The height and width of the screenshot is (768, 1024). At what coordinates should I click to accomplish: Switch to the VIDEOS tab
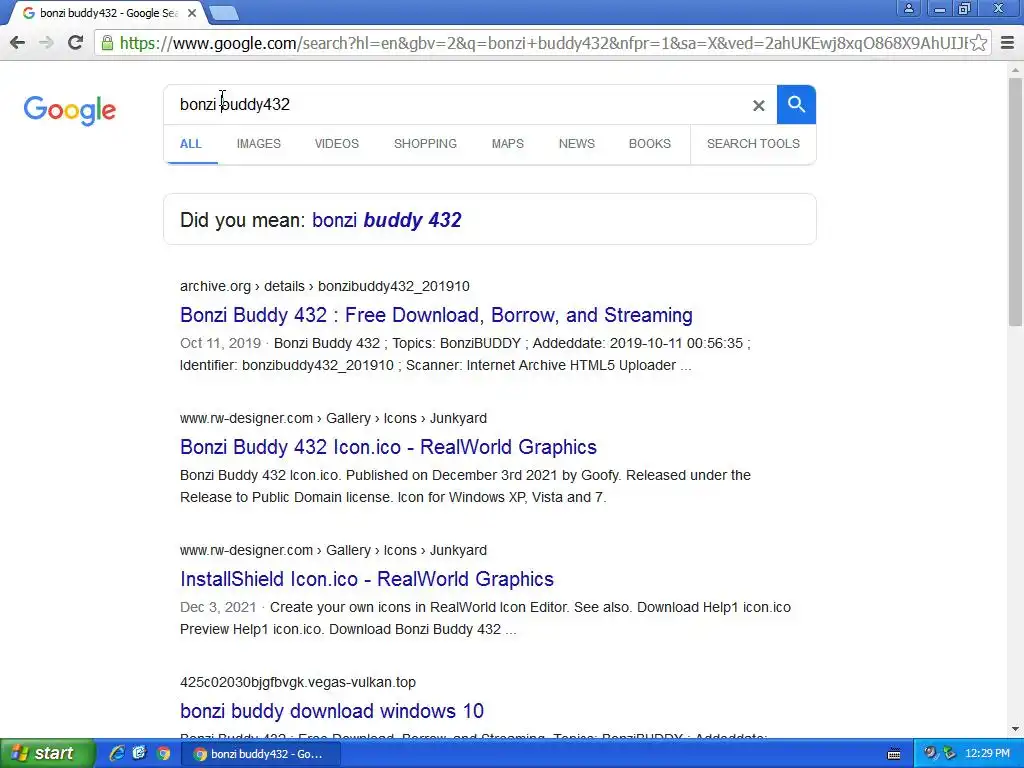coord(337,144)
